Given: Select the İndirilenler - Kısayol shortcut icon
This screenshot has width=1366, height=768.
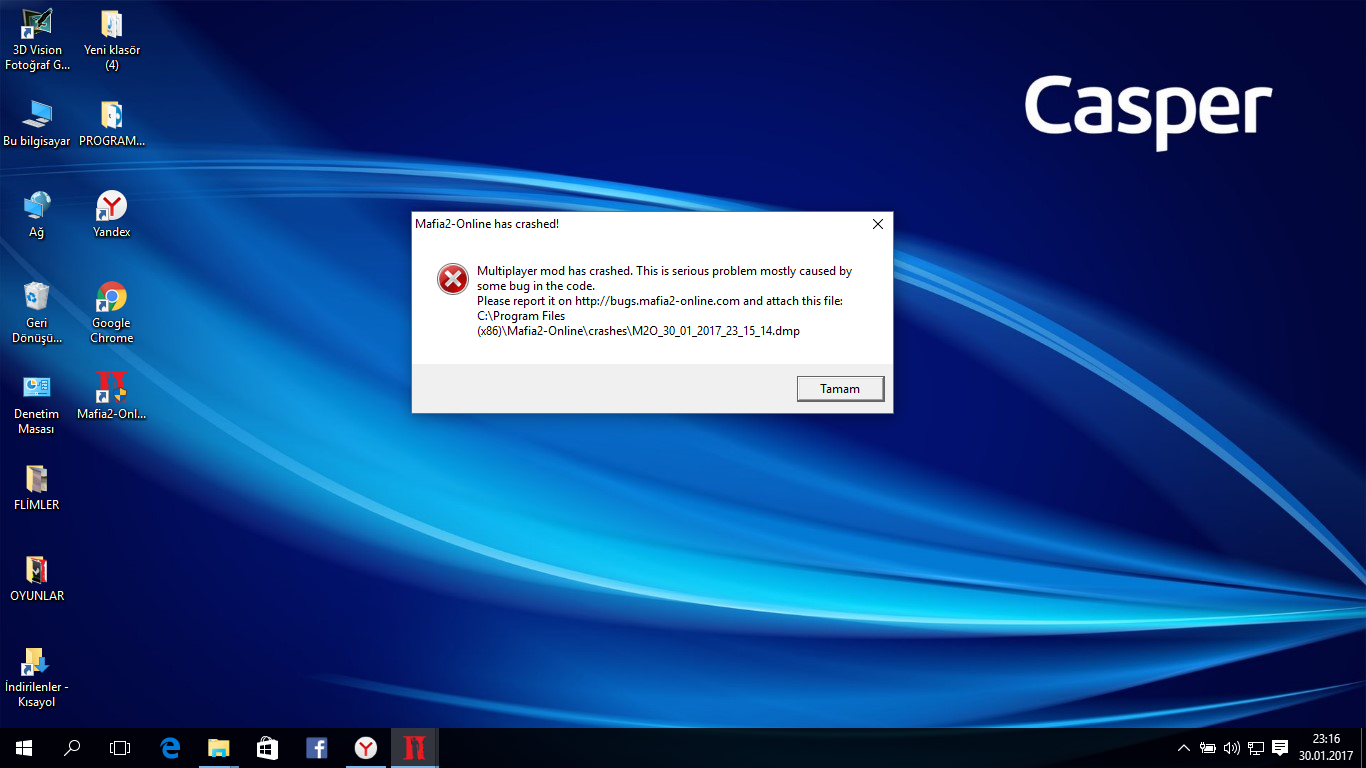Looking at the screenshot, I should (37, 677).
